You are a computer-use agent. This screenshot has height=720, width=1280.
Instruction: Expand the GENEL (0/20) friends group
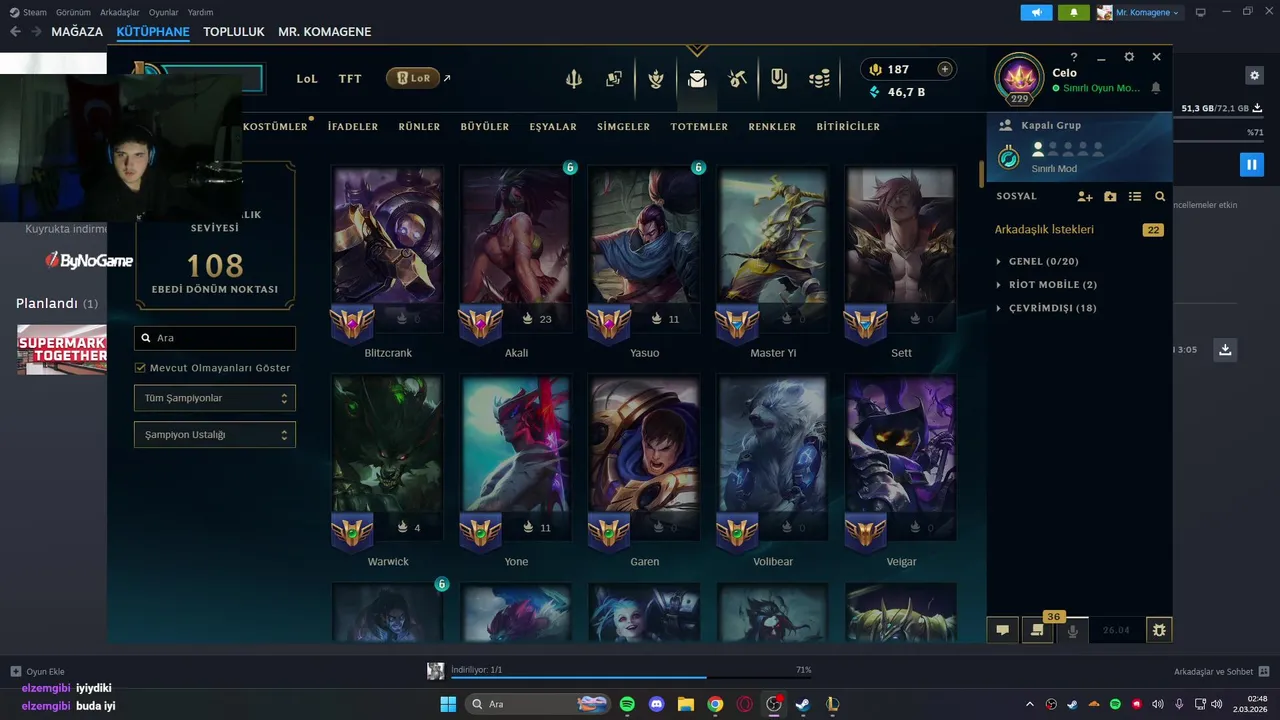pos(1046,261)
